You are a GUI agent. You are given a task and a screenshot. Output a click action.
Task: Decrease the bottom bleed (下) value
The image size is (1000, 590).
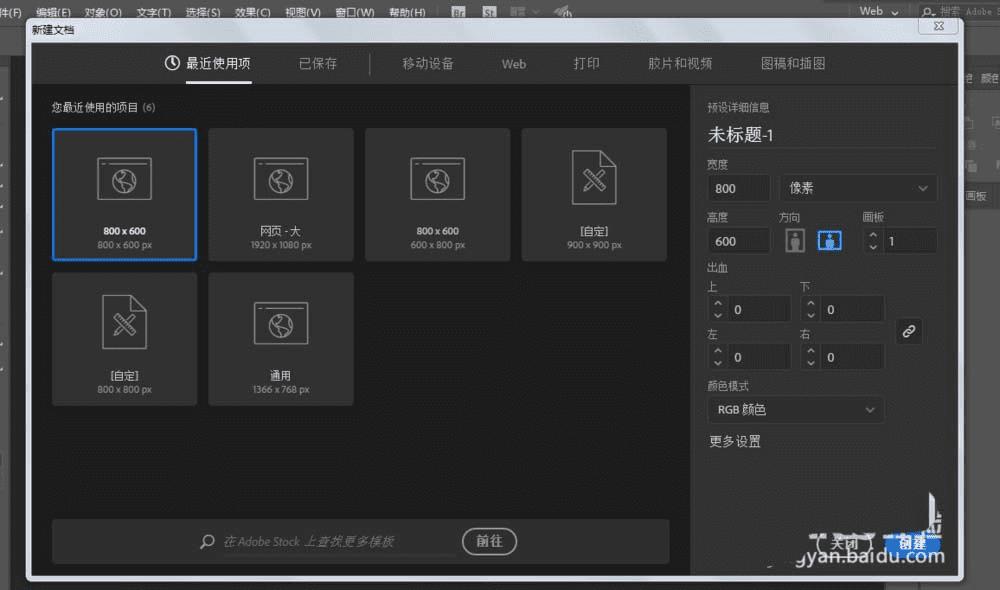click(811, 315)
